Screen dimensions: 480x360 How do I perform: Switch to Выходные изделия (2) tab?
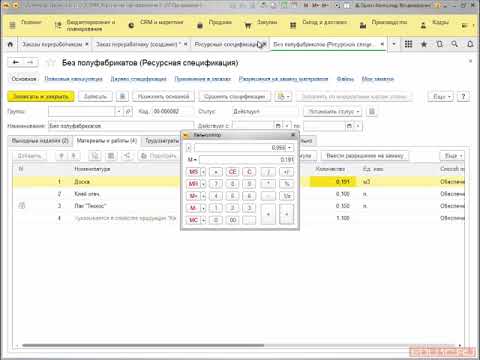(40, 141)
